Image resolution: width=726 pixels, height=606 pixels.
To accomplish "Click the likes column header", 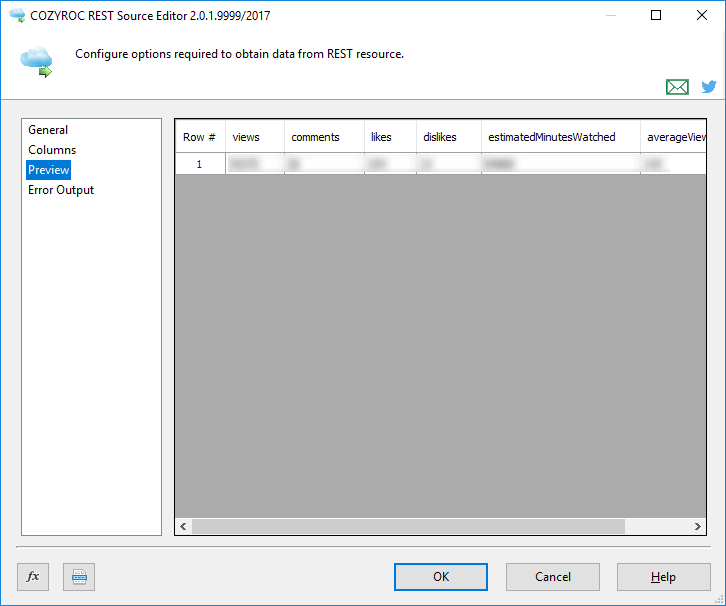I will 390,137.
